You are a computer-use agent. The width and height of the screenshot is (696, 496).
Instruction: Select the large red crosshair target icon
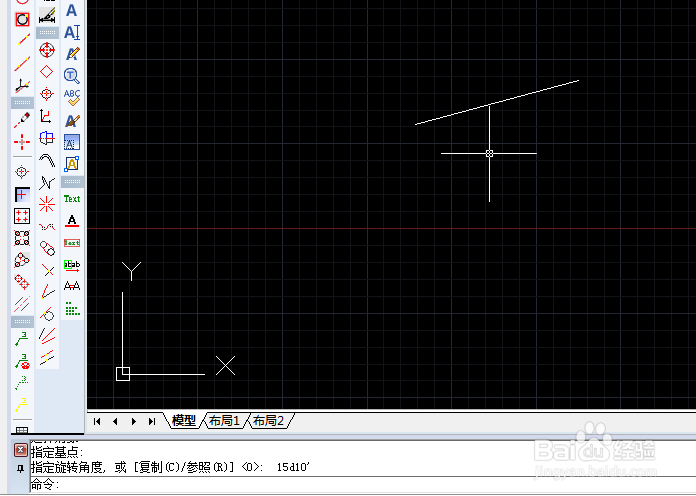tap(47, 50)
